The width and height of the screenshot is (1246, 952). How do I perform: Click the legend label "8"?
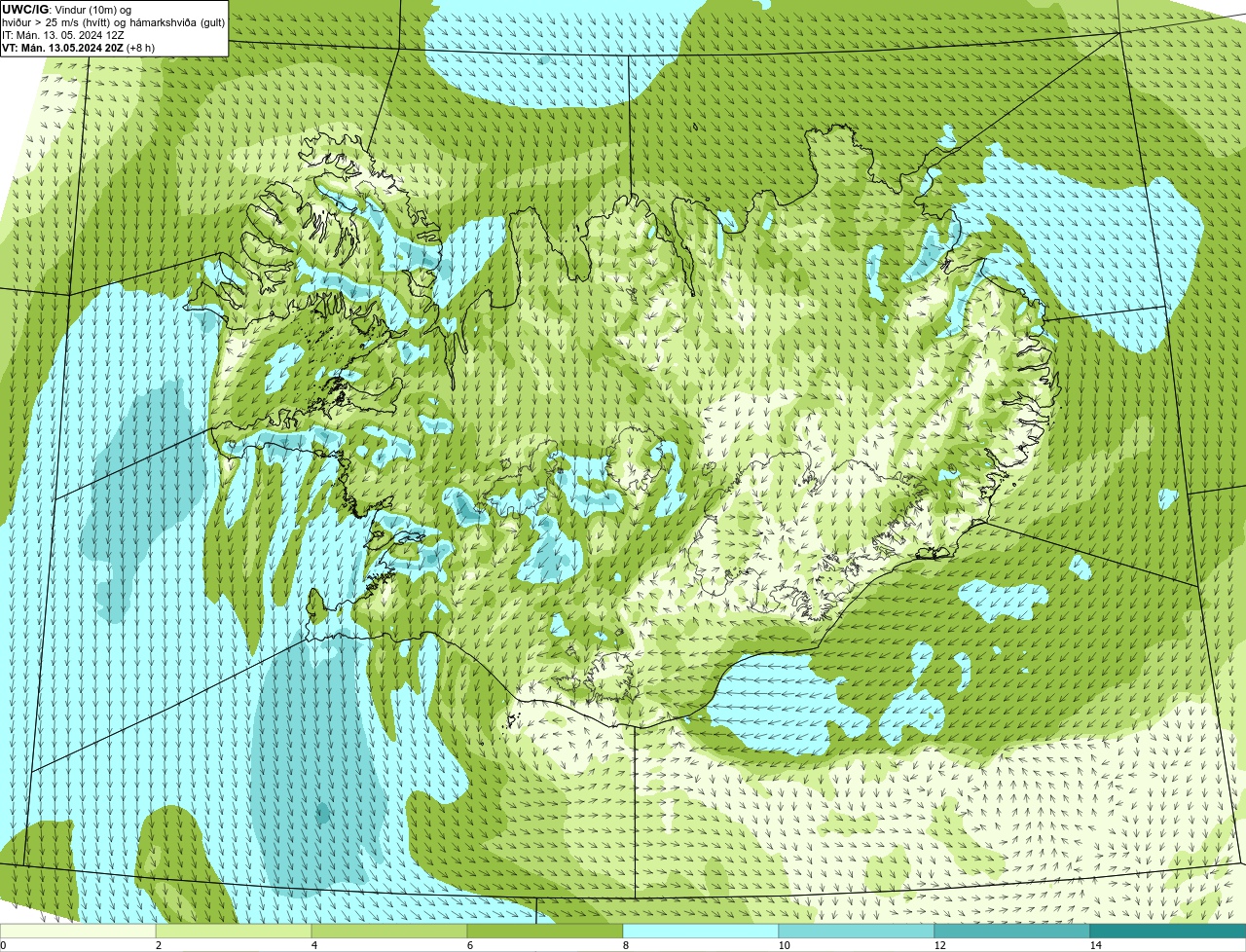click(x=625, y=945)
